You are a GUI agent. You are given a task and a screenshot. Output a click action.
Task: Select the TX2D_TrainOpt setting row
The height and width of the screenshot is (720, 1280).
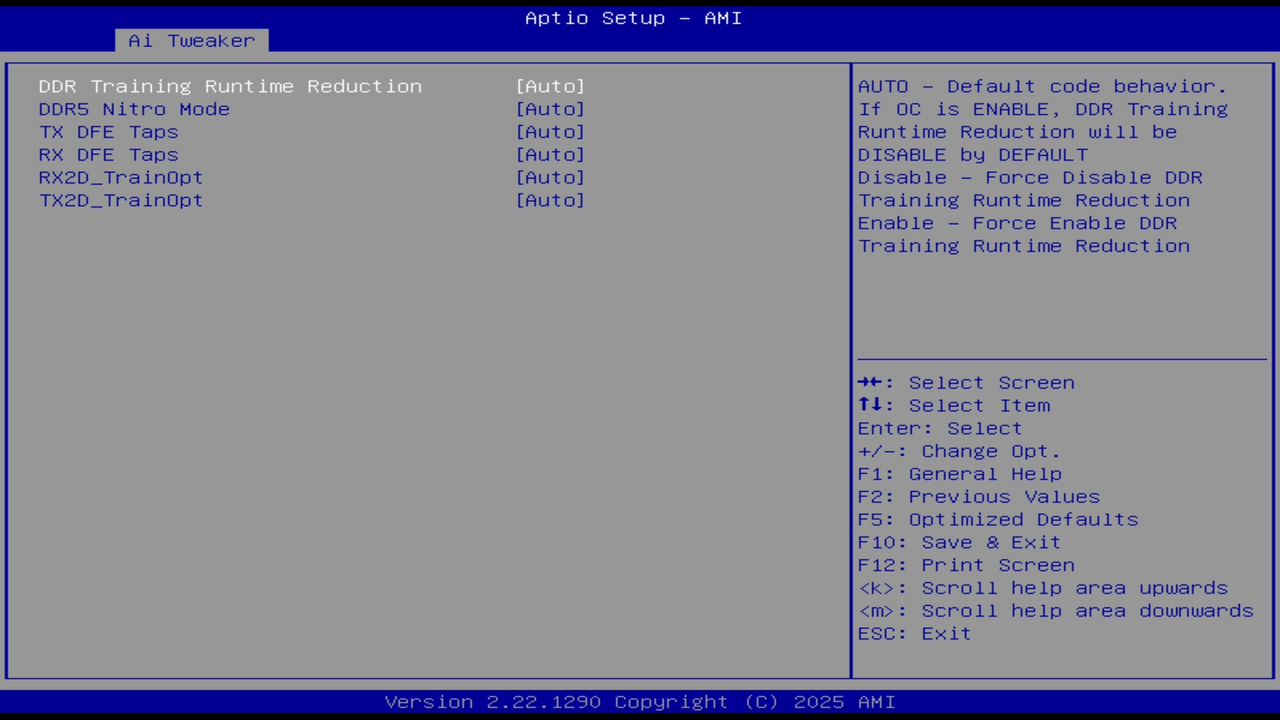tap(120, 200)
